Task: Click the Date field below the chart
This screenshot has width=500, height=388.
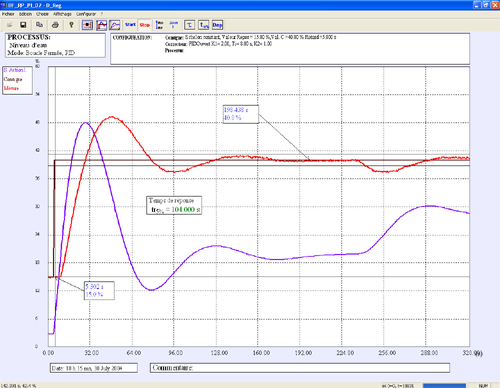Action: pyautogui.click(x=94, y=368)
